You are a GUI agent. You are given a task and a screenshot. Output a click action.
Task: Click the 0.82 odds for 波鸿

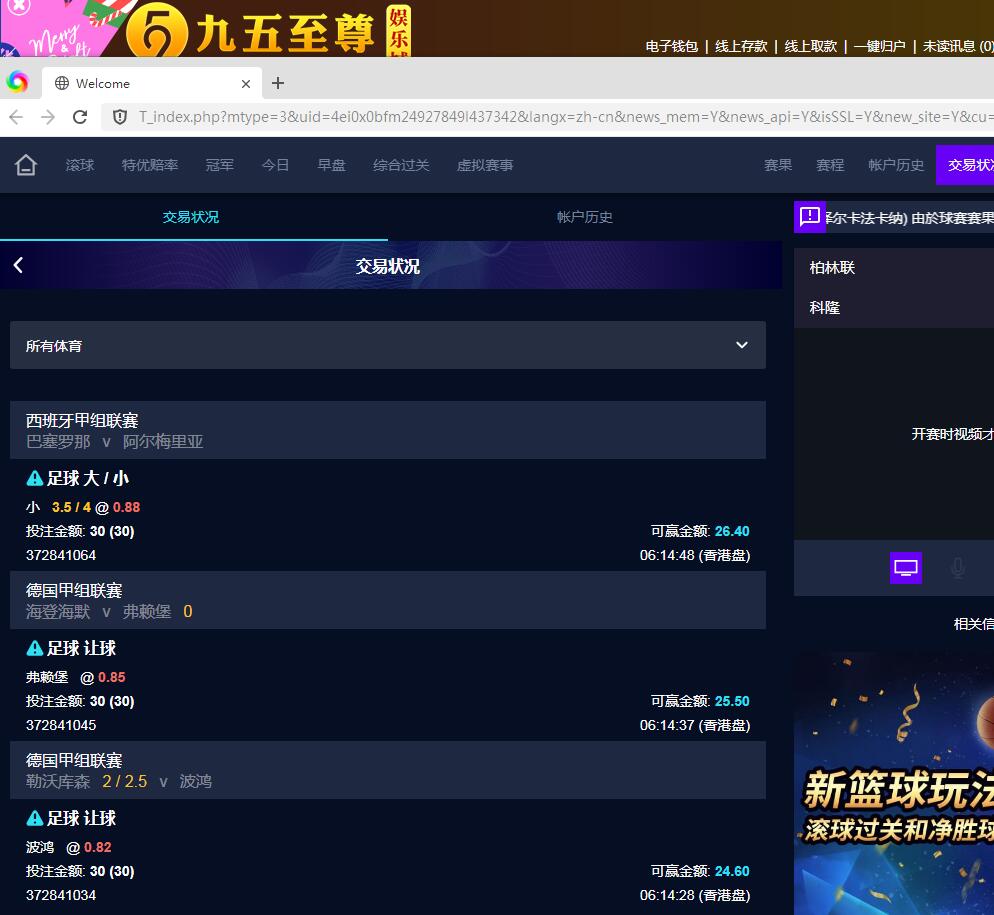98,847
